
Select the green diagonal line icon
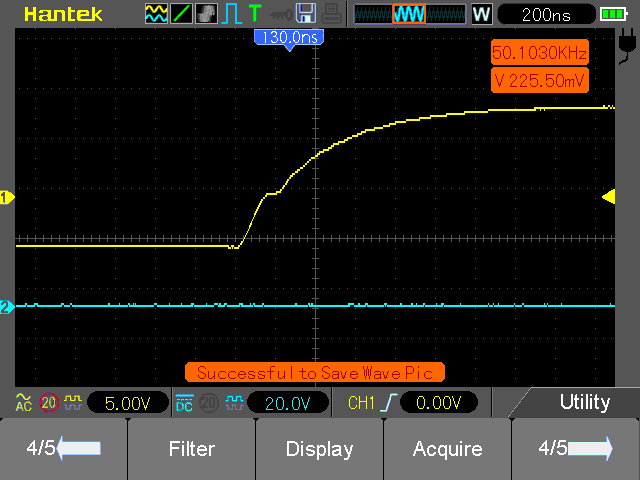click(x=181, y=14)
